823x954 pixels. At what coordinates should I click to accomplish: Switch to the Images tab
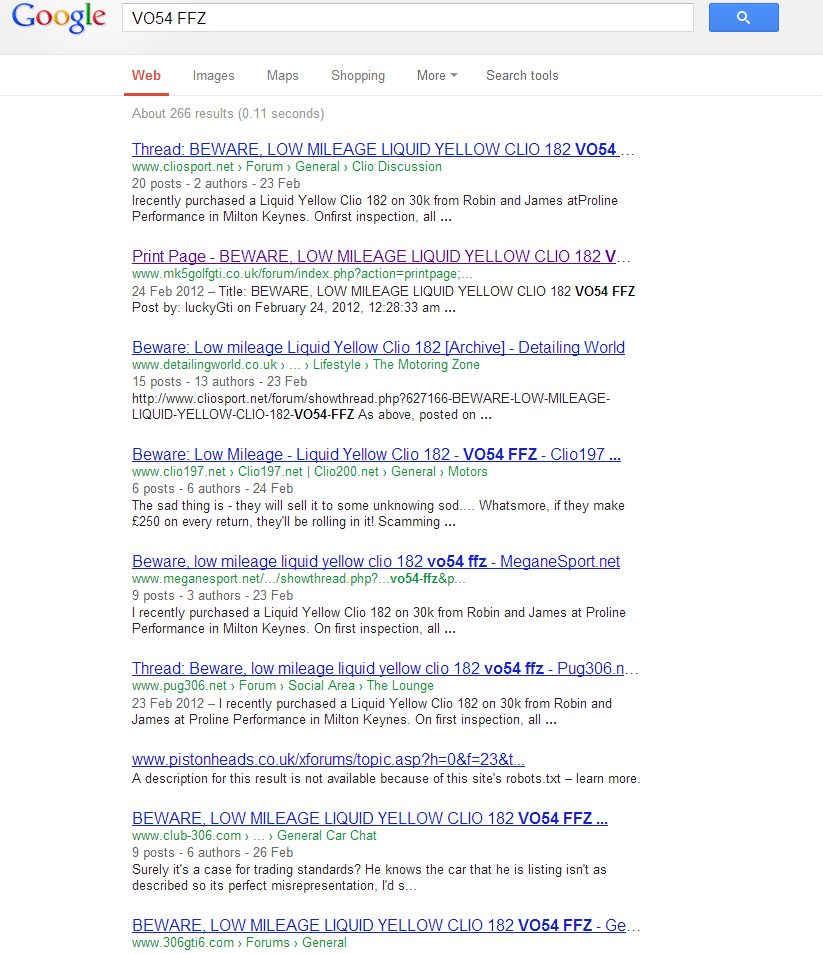pyautogui.click(x=213, y=76)
